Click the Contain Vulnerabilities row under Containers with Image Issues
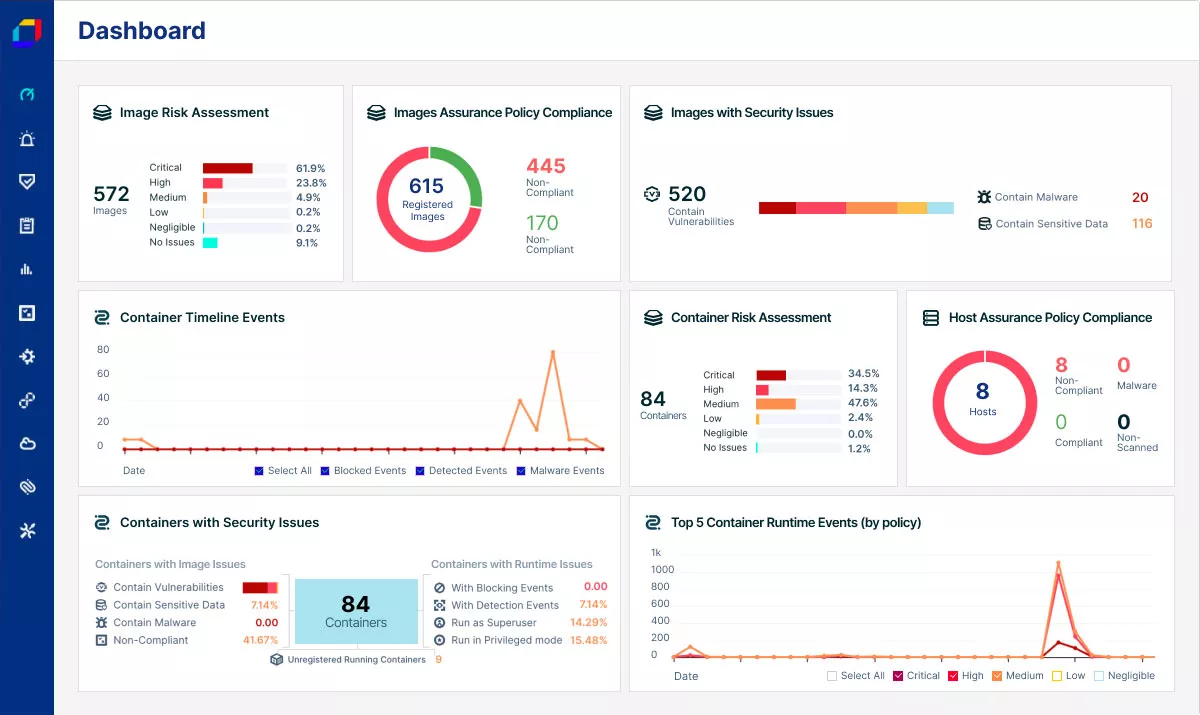The height and width of the screenshot is (715, 1200). click(x=187, y=588)
